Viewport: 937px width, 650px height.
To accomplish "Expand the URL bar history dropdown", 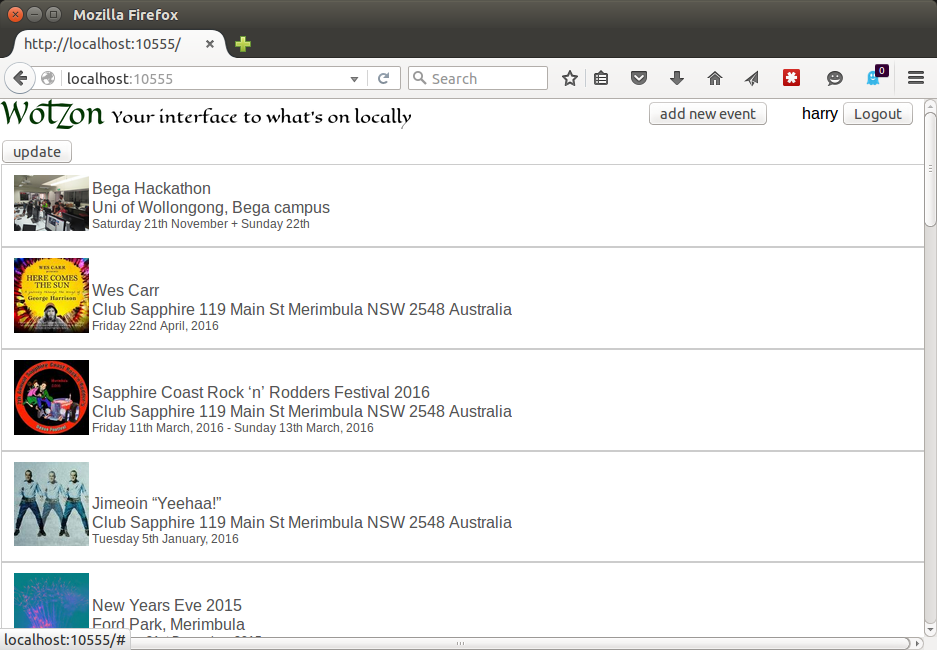I will pyautogui.click(x=354, y=79).
